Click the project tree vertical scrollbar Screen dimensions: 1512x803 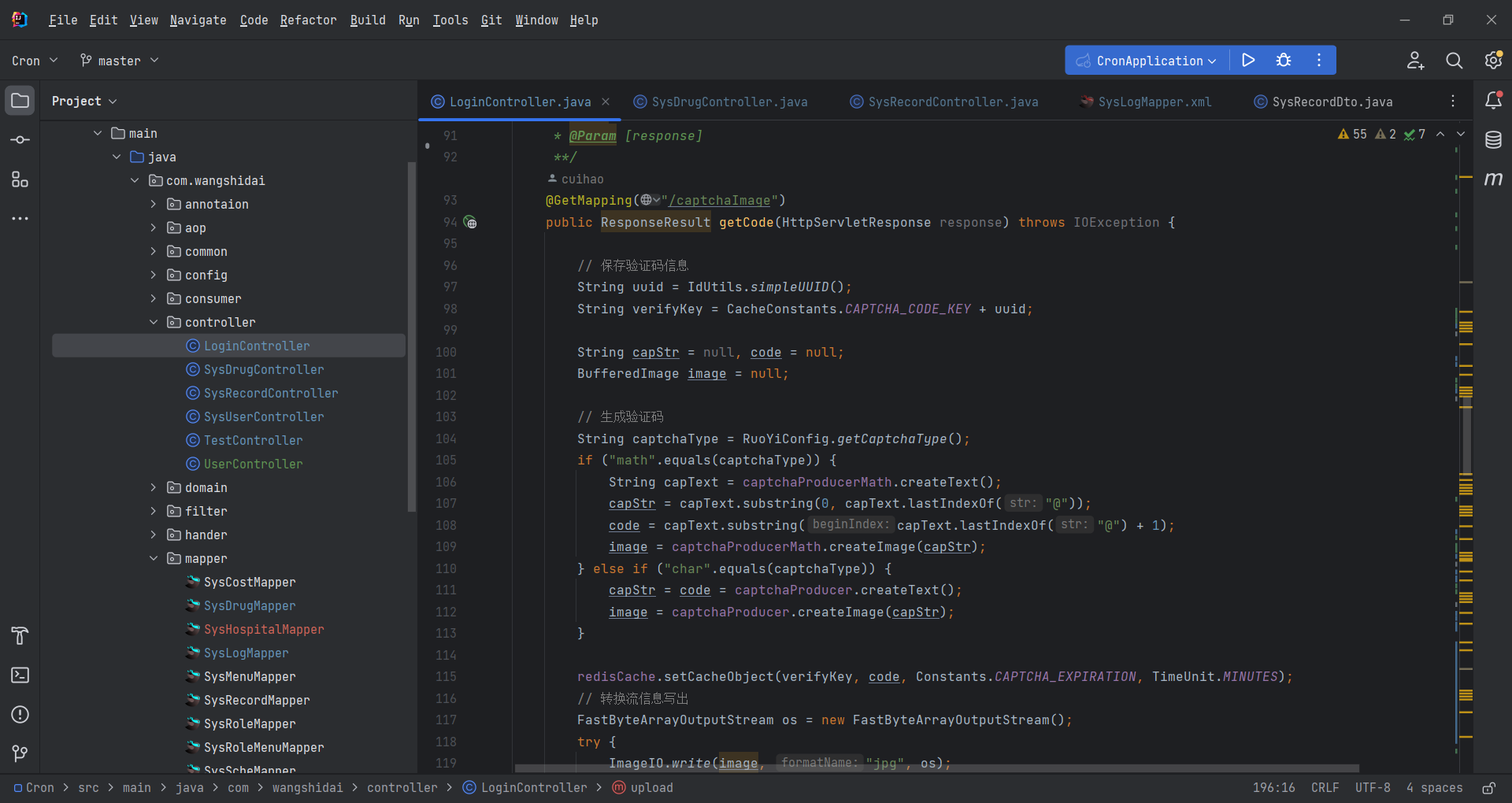[x=411, y=337]
